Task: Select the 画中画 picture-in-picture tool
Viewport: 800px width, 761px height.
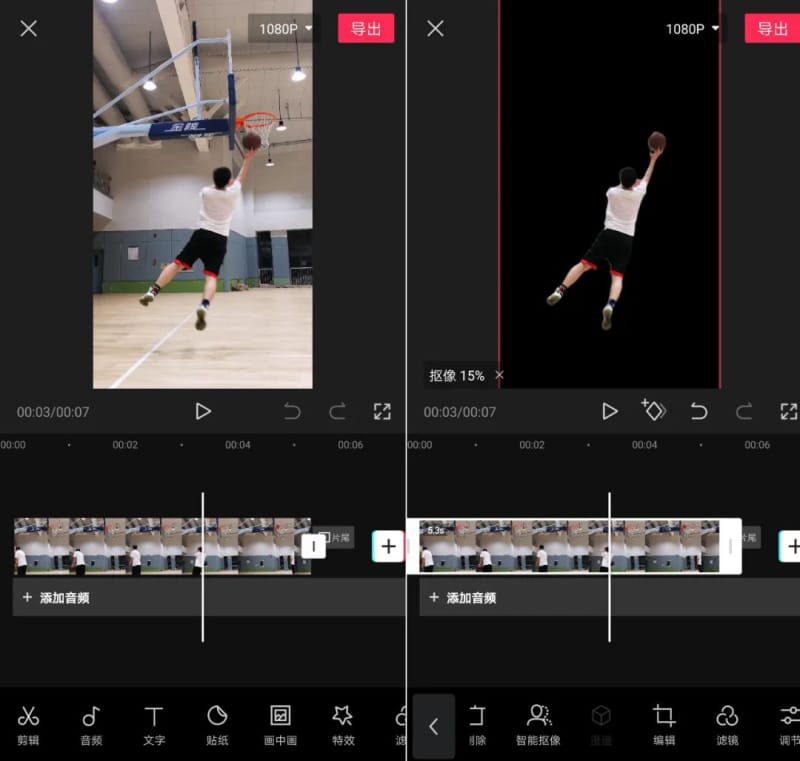Action: [280, 725]
